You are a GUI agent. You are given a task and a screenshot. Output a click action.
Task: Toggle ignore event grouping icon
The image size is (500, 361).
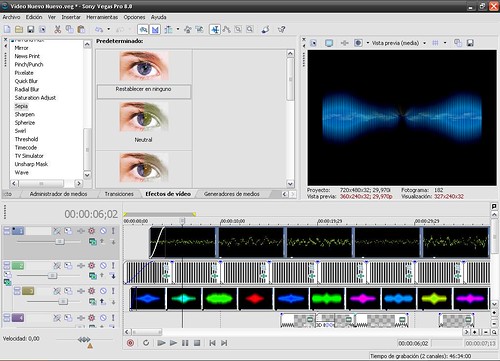(x=199, y=29)
